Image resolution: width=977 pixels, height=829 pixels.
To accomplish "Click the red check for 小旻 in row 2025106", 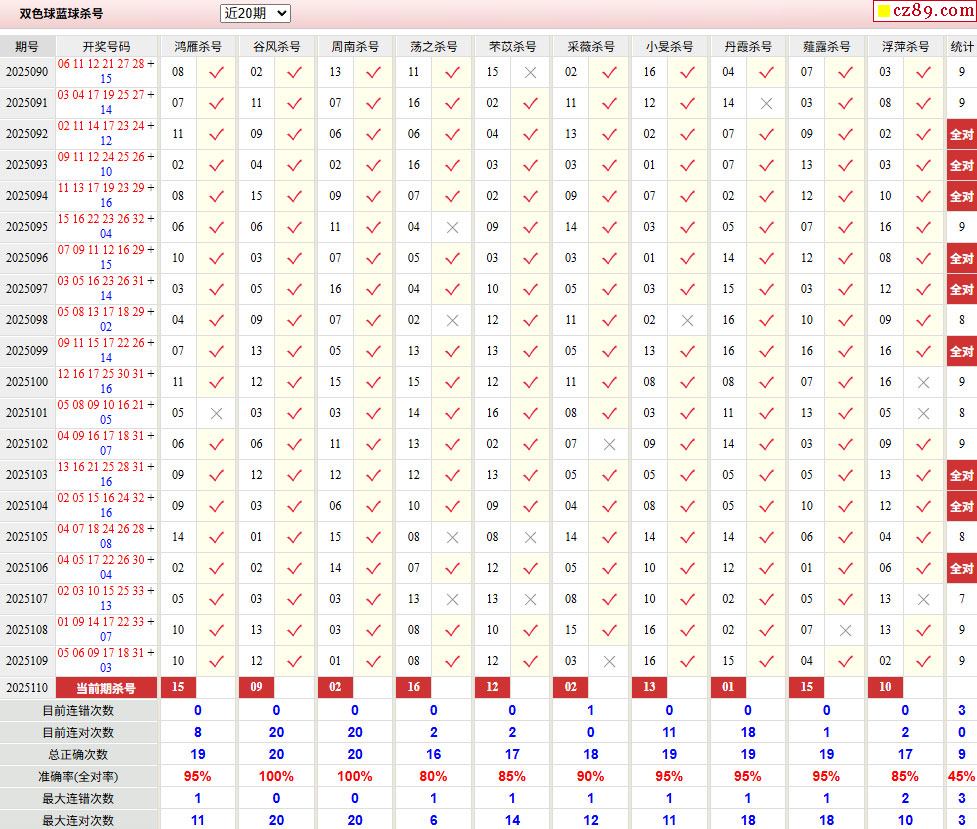I will click(x=687, y=568).
